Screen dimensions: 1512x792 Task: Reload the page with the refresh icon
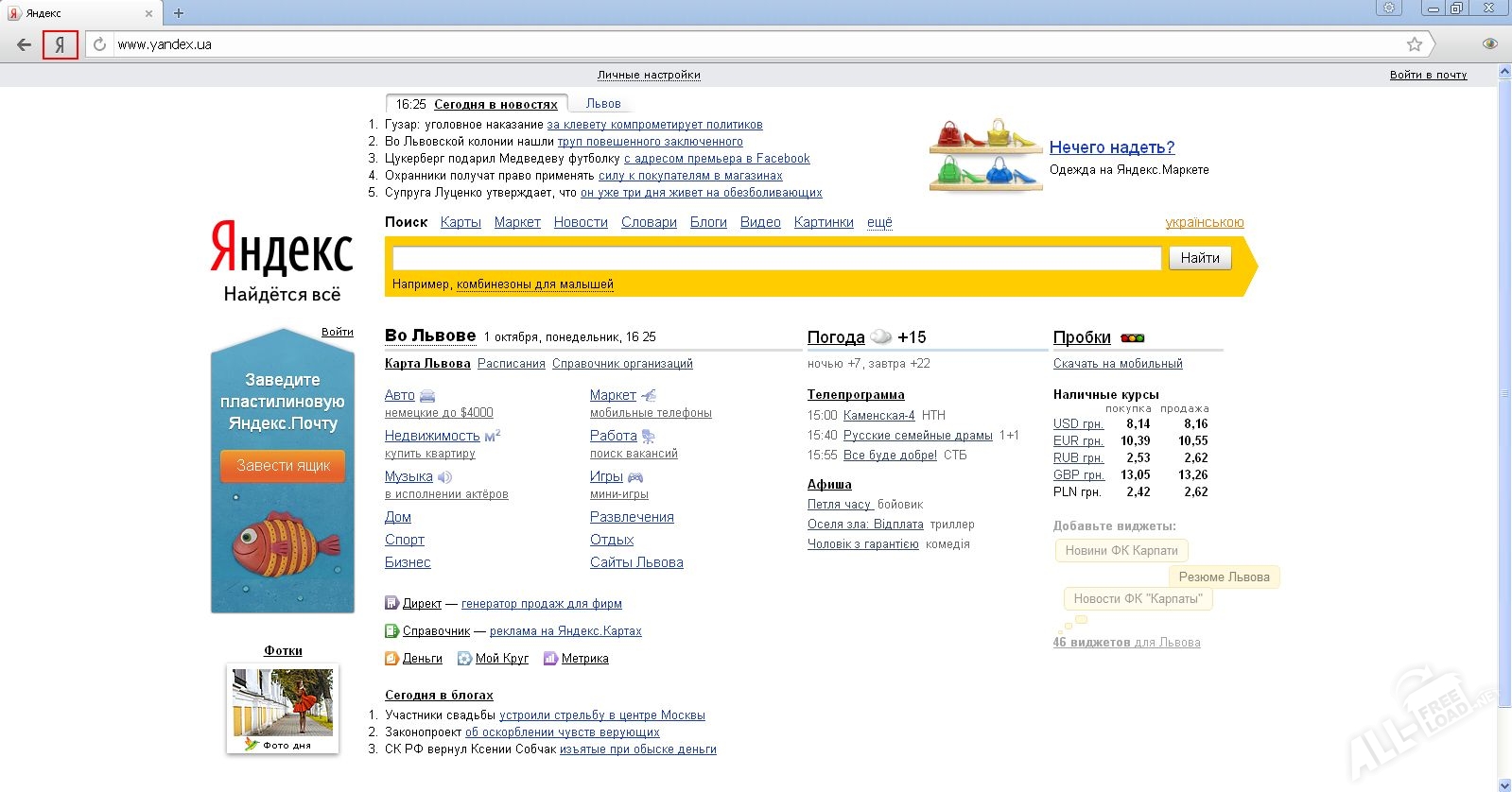tap(99, 44)
